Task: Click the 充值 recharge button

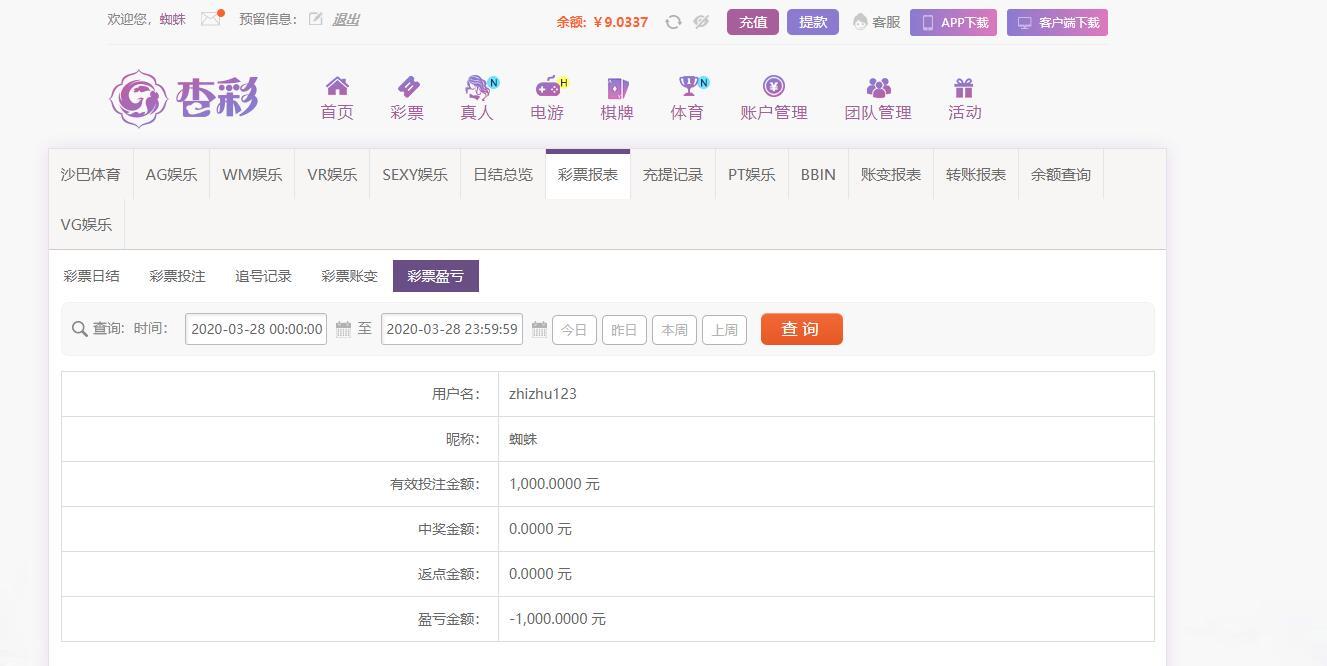Action: point(753,22)
